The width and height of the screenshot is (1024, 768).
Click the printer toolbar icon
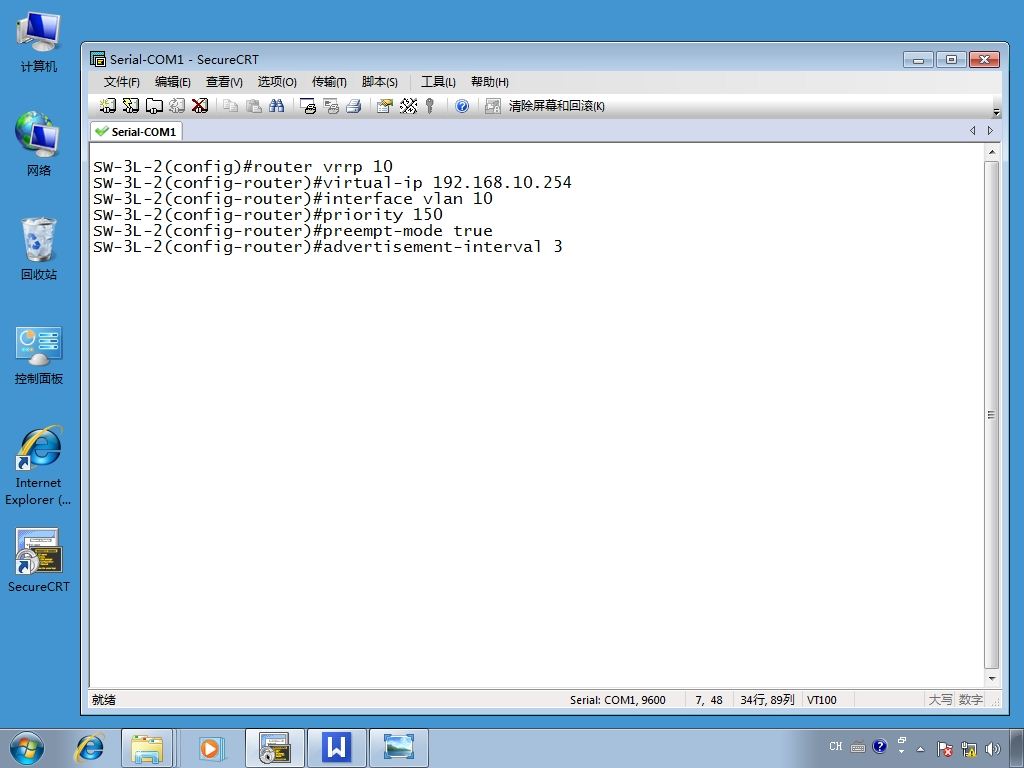[x=354, y=106]
